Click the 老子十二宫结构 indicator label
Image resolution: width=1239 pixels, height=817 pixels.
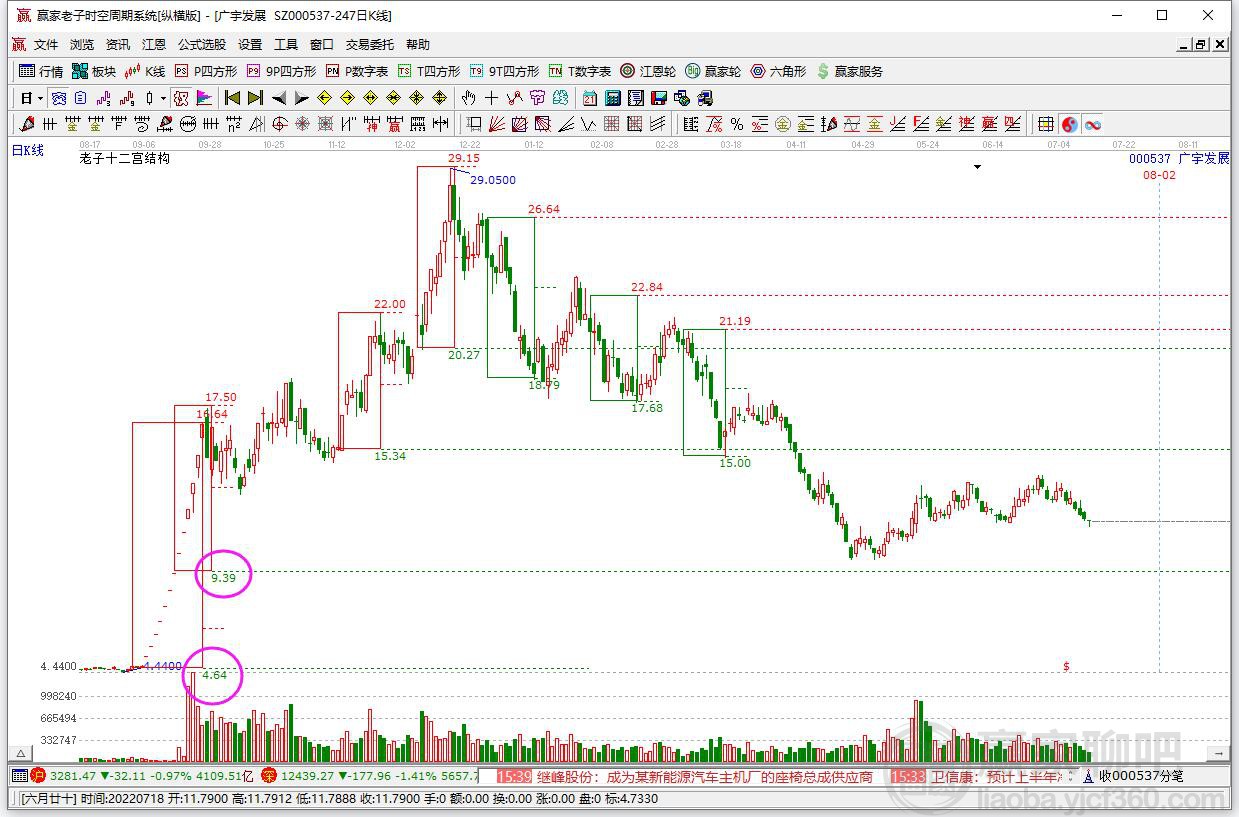[x=125, y=159]
